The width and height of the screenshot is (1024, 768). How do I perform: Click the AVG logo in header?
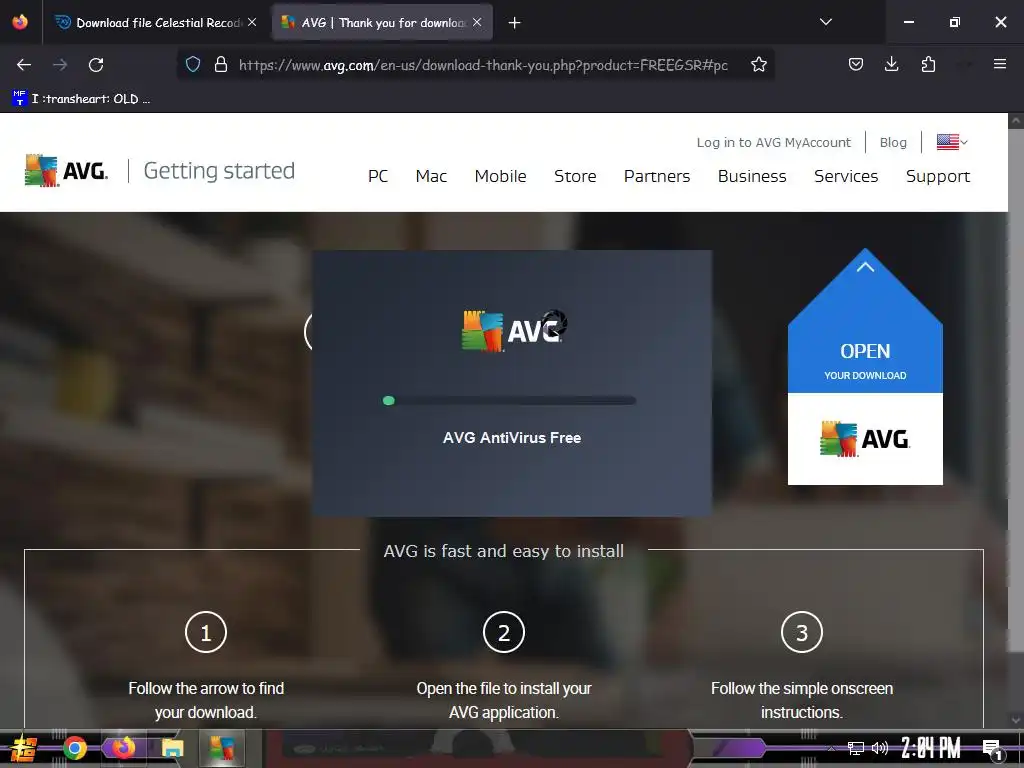pos(66,170)
